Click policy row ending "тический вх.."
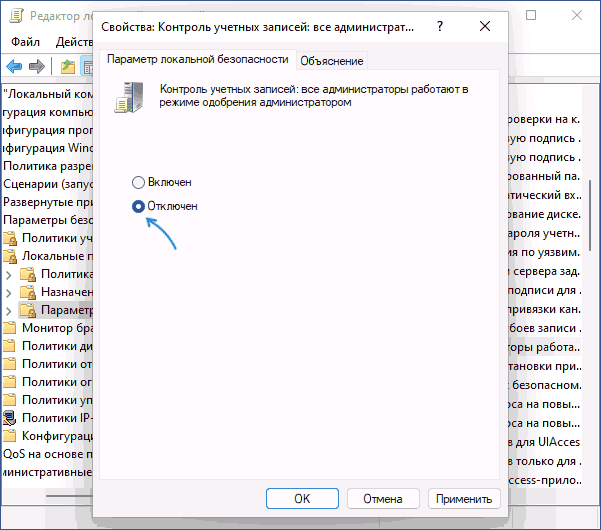 [x=545, y=195]
